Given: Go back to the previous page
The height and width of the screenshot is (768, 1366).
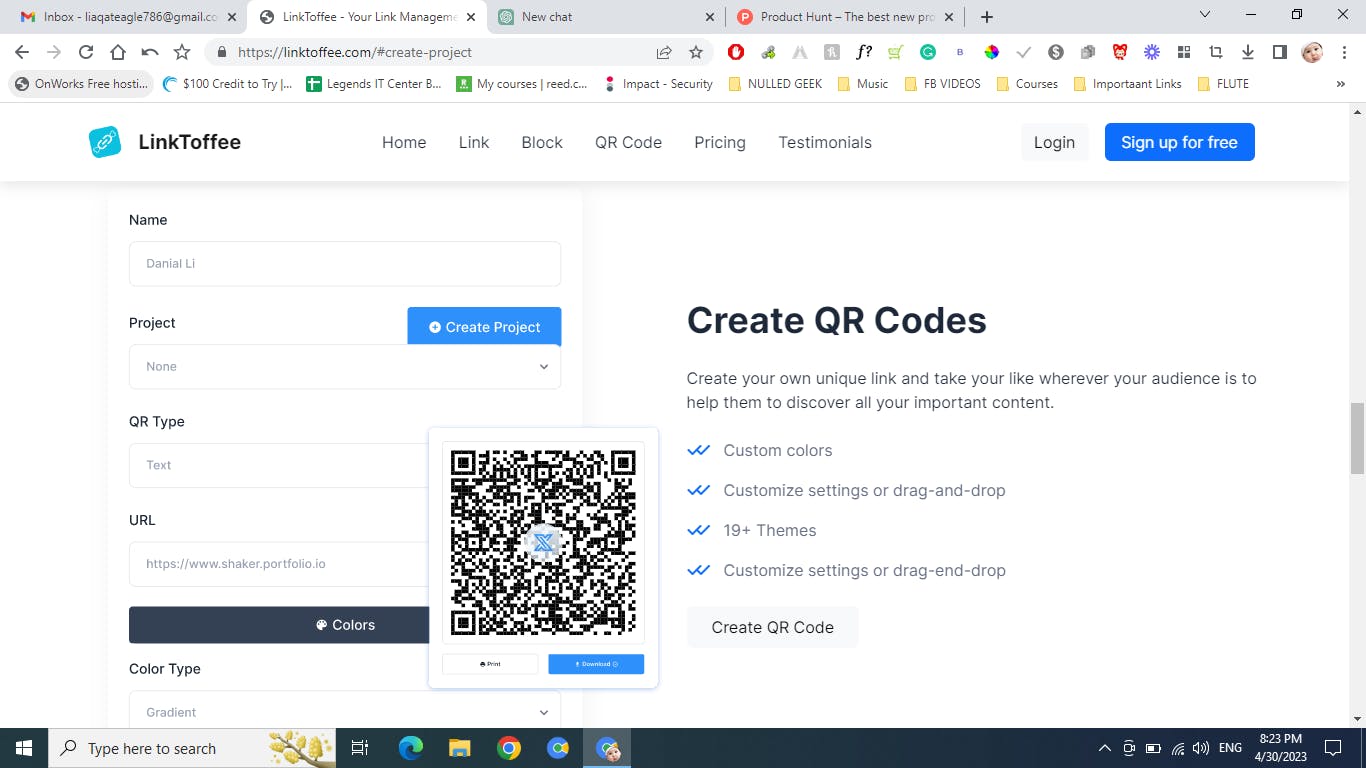Looking at the screenshot, I should (x=22, y=52).
